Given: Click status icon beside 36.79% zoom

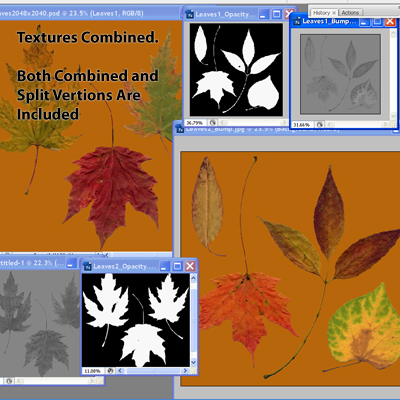Looking at the screenshot, I should (x=212, y=123).
